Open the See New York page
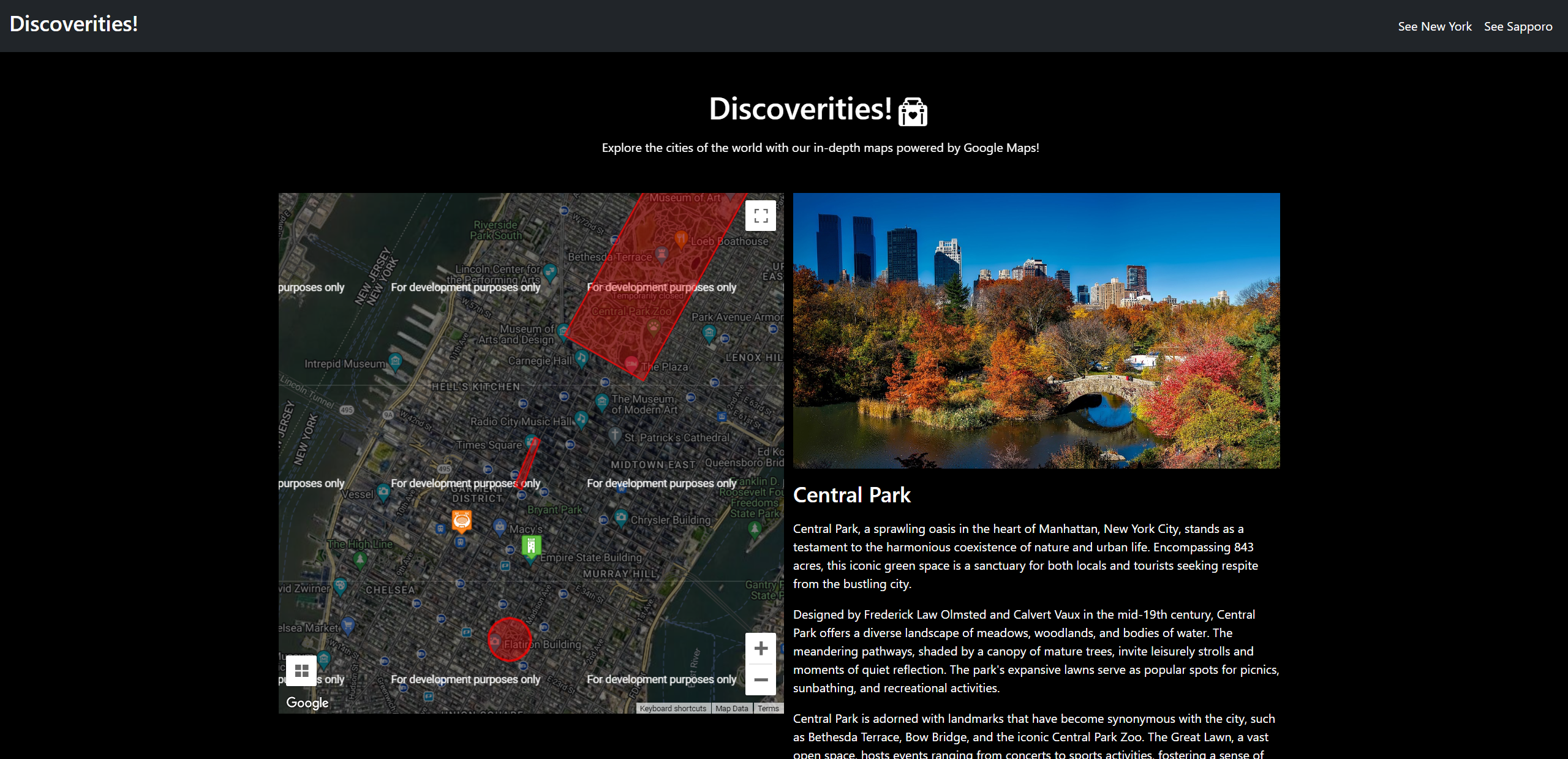 pos(1434,26)
